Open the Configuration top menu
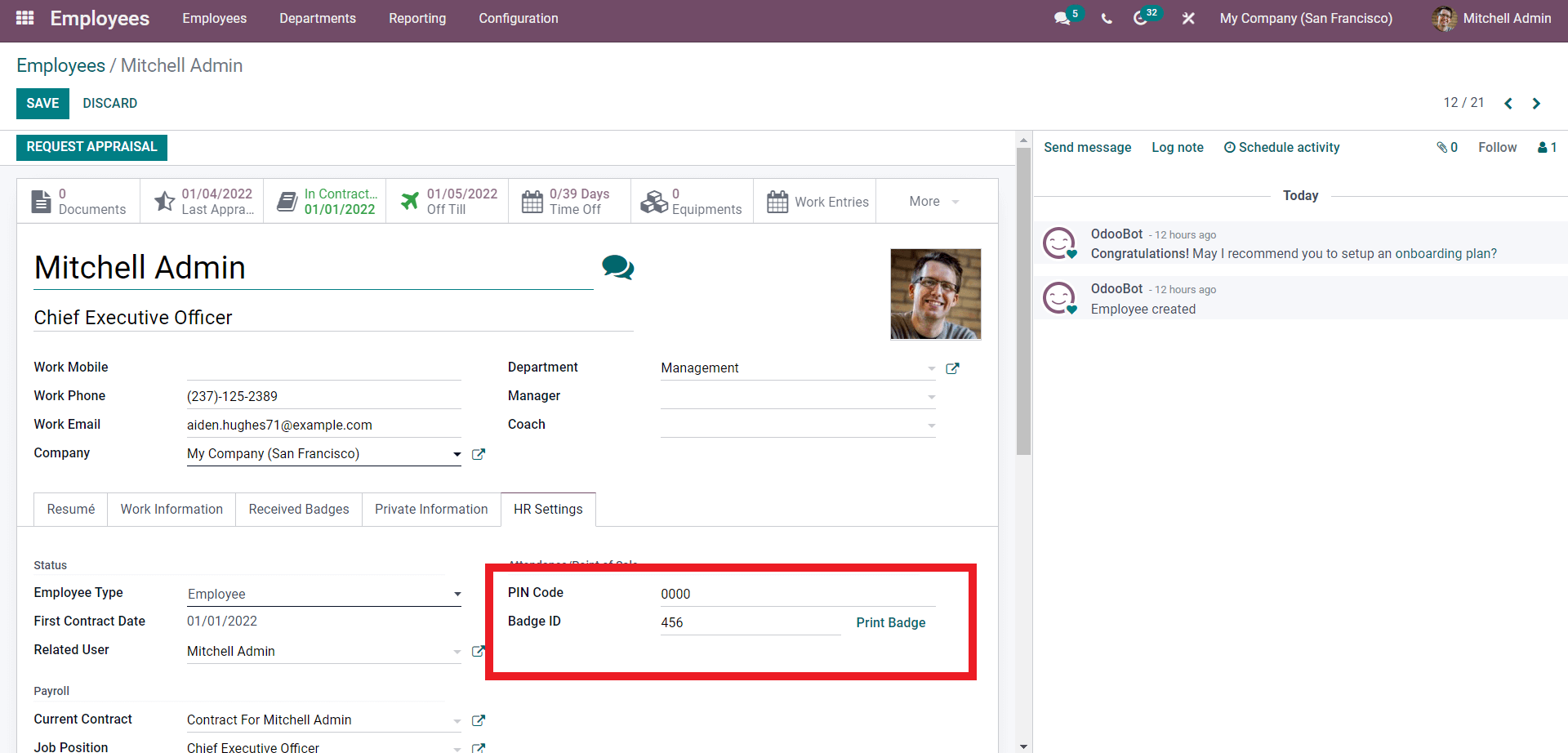The image size is (1568, 753). (x=519, y=18)
